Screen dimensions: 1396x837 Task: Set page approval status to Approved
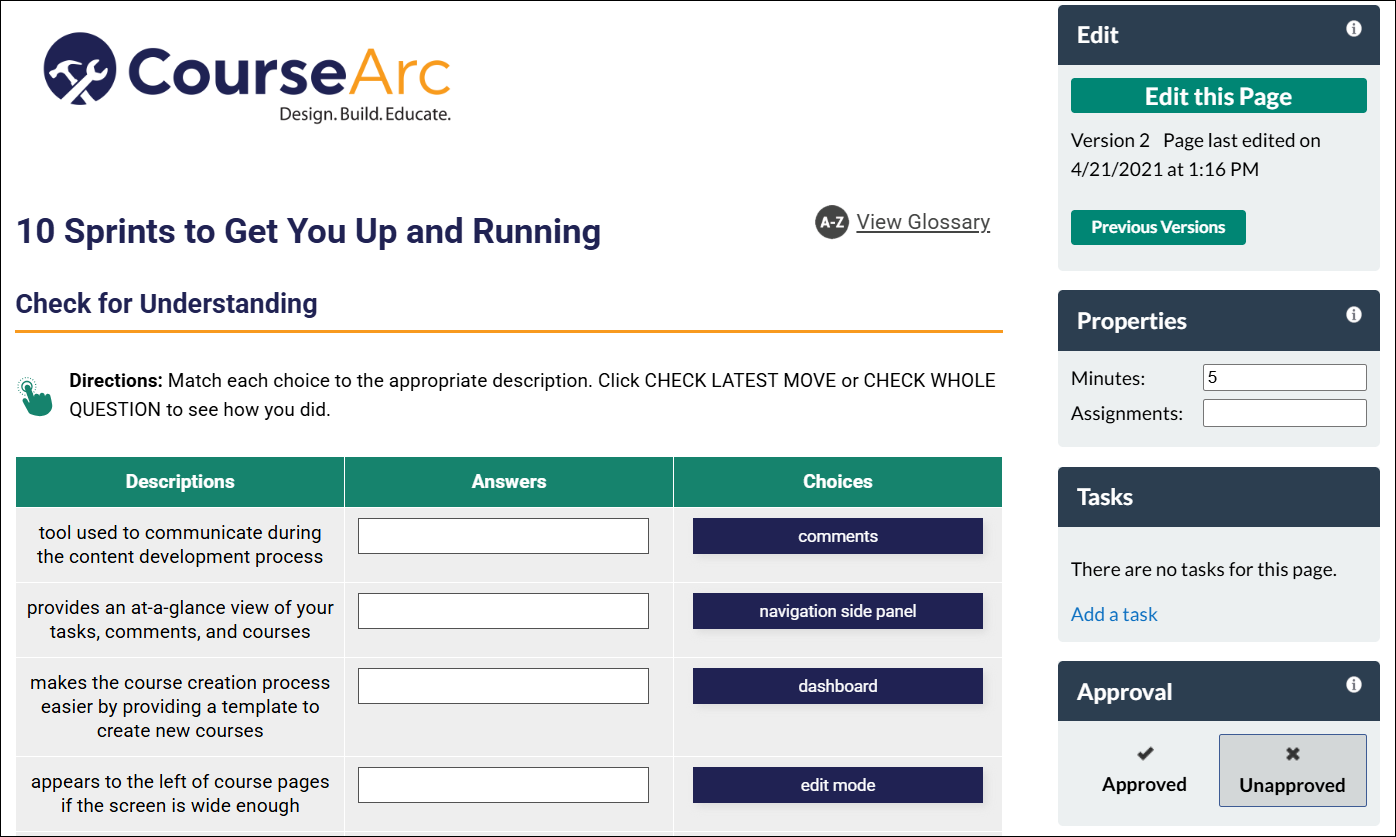click(x=1144, y=770)
